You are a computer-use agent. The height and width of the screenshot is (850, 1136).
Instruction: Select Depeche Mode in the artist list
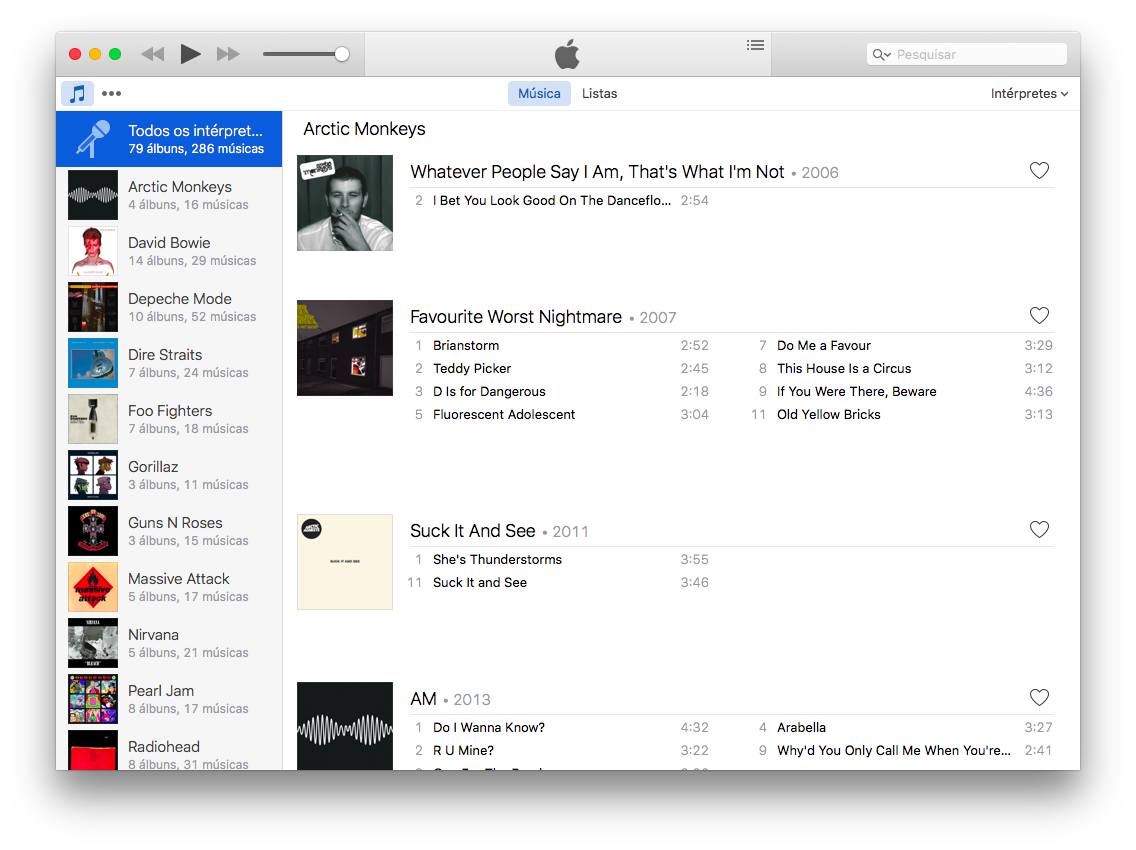click(169, 307)
